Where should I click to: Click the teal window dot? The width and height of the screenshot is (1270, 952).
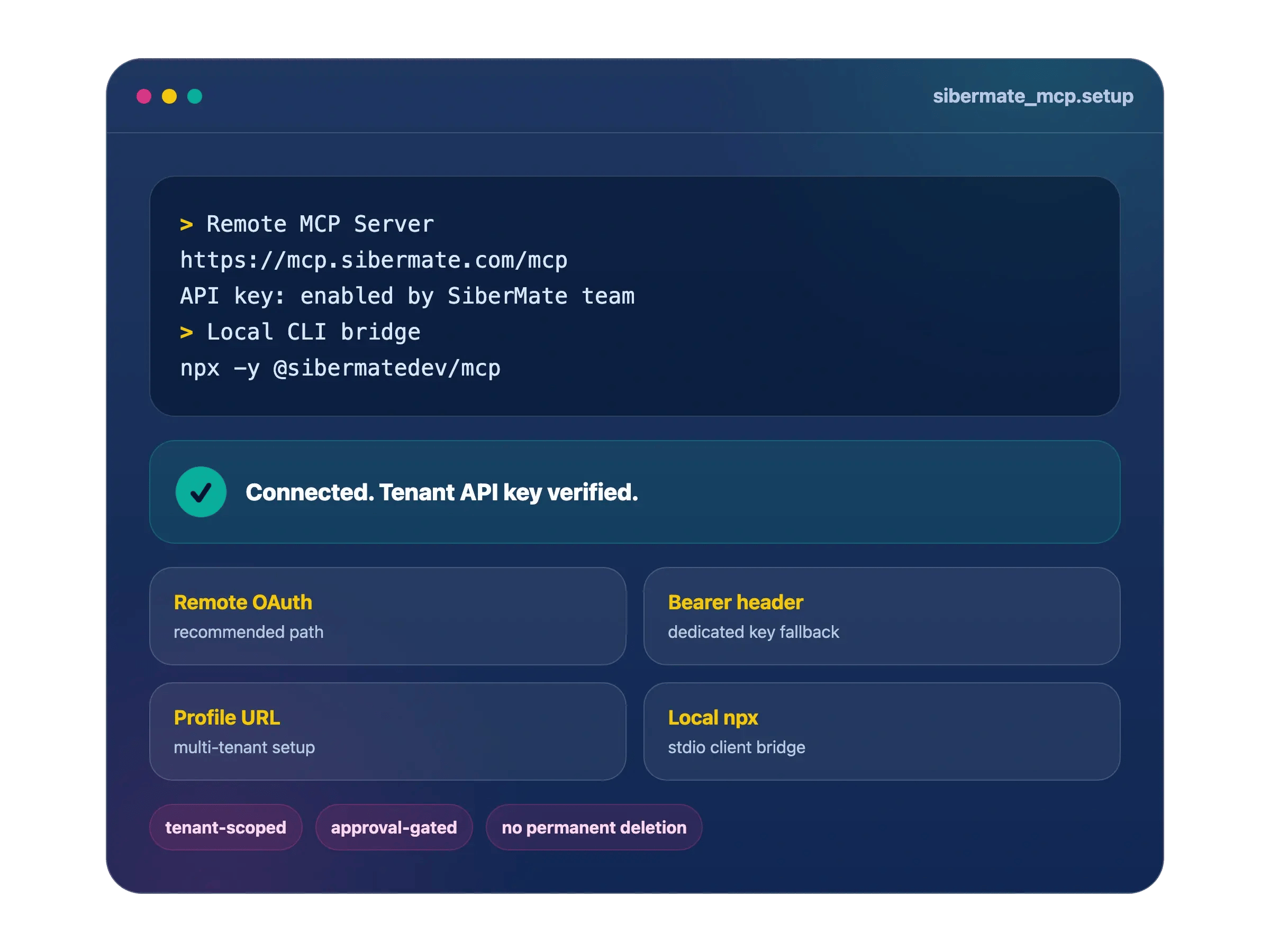click(195, 96)
